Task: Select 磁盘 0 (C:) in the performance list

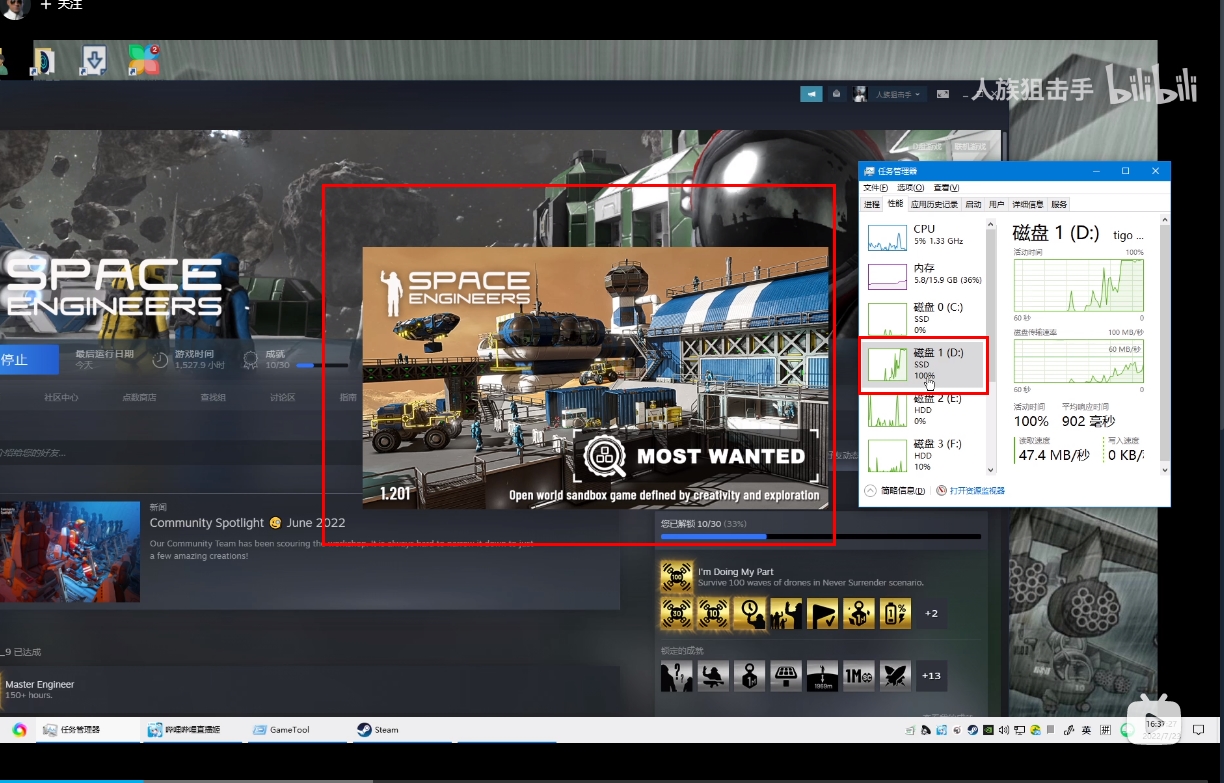Action: pos(925,318)
